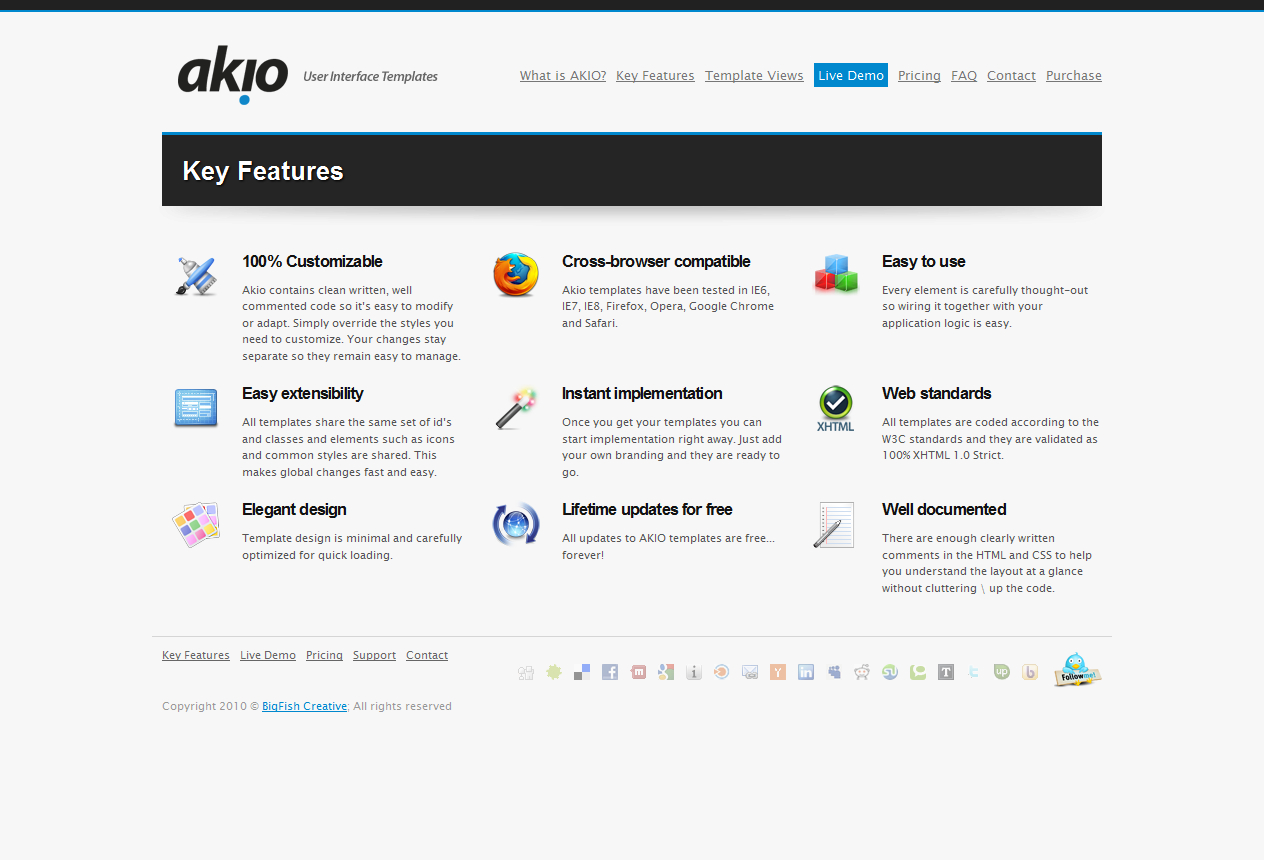Click the 'Elegant design' heading

(x=294, y=510)
